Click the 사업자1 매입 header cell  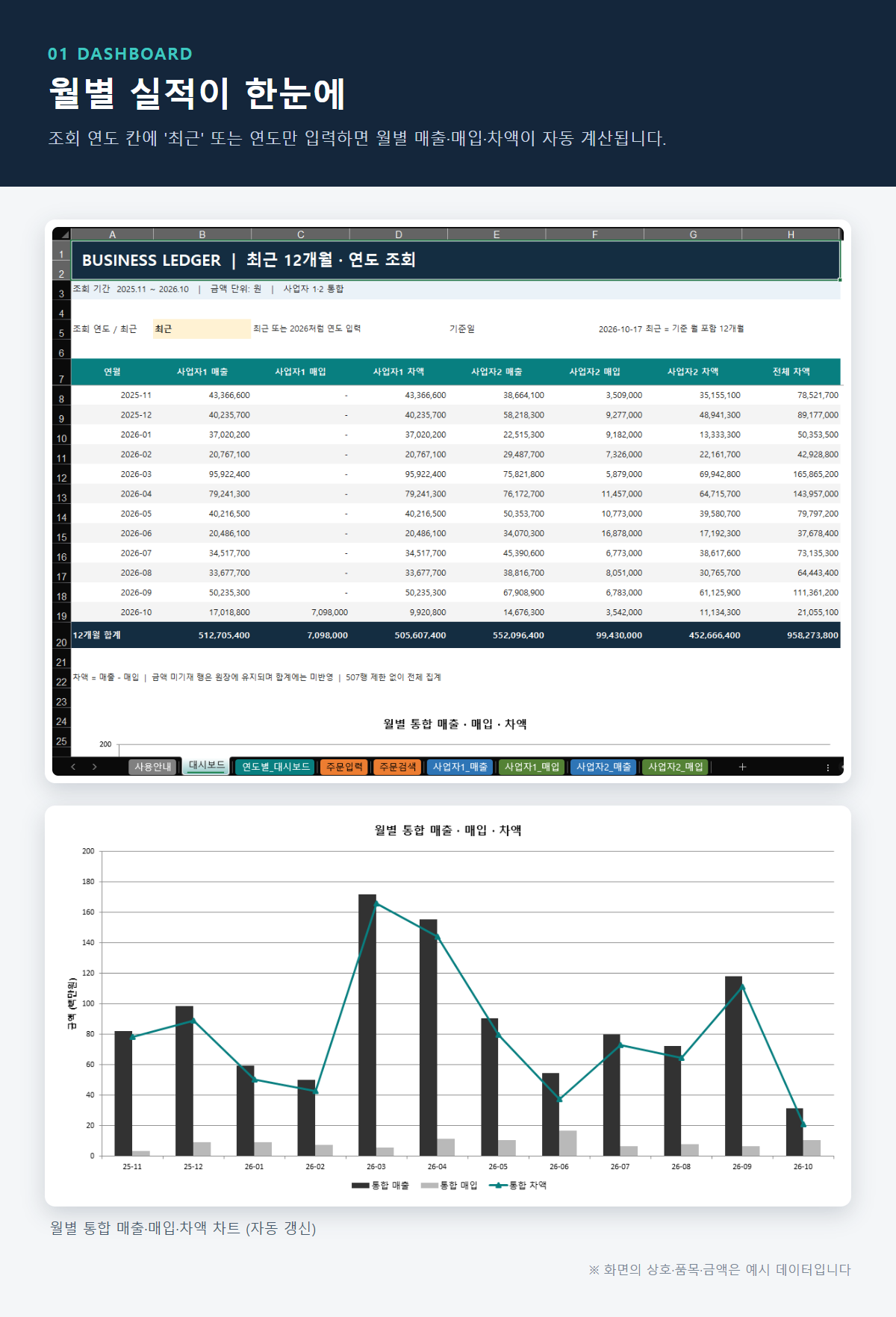pyautogui.click(x=300, y=372)
